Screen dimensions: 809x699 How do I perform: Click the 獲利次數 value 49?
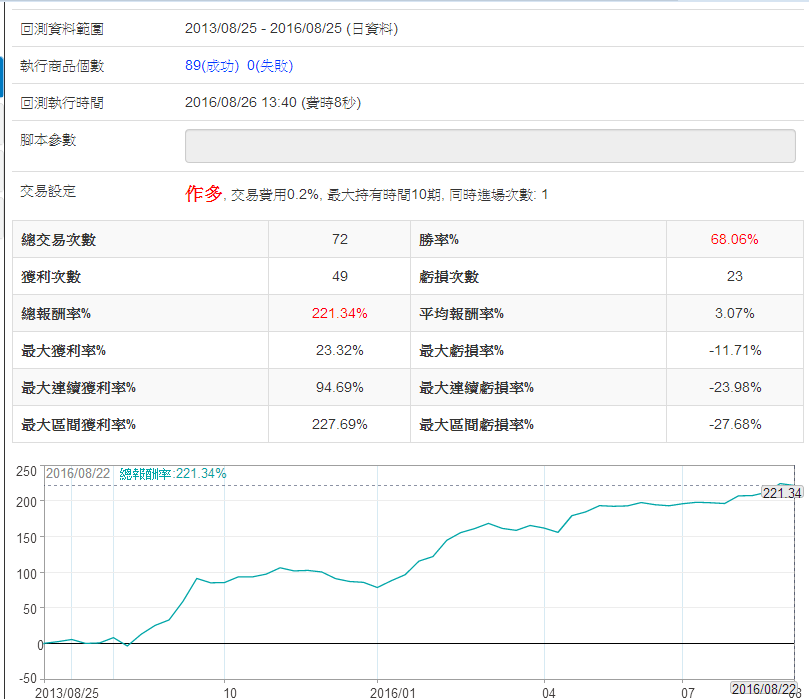pyautogui.click(x=339, y=277)
